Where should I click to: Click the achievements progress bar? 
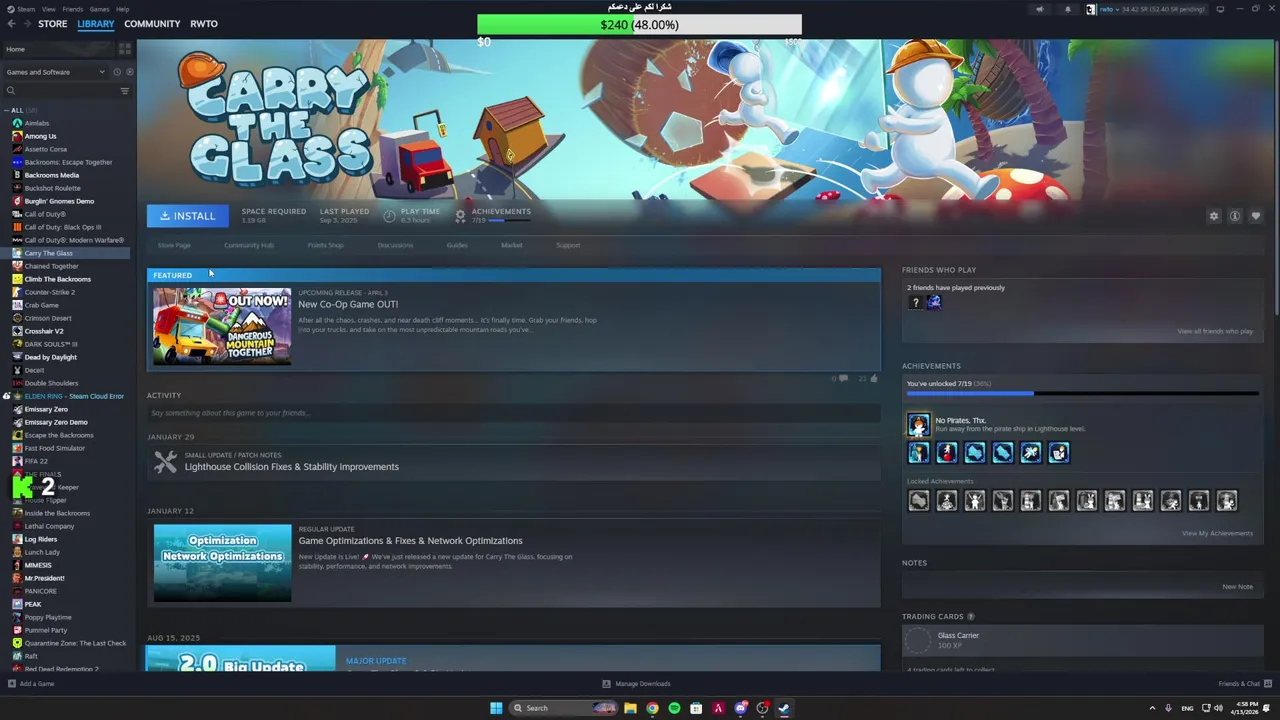[1082, 393]
